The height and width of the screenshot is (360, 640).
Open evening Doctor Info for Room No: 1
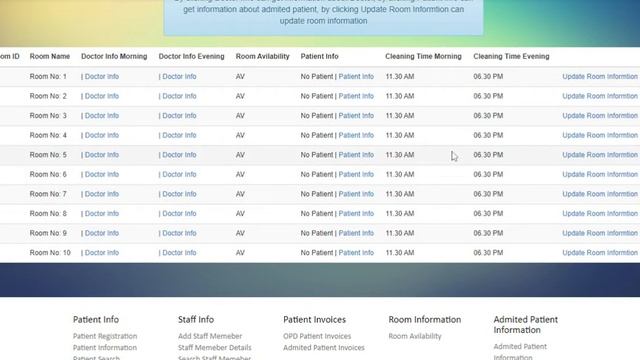179,76
